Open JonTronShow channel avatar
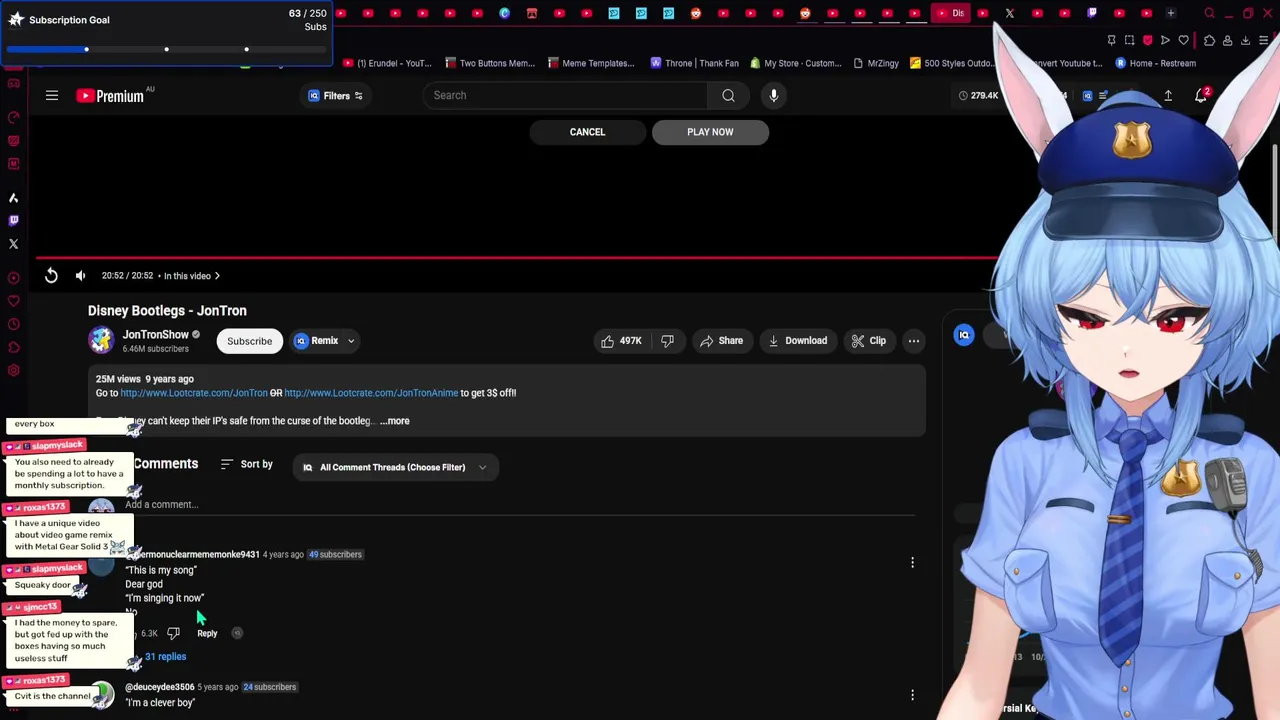Screen dimensions: 1280x720 (x=101, y=340)
